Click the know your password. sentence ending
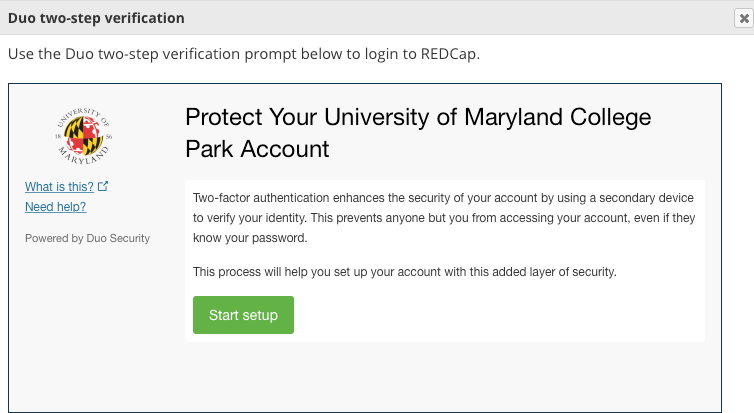The image size is (754, 413). pos(250,238)
